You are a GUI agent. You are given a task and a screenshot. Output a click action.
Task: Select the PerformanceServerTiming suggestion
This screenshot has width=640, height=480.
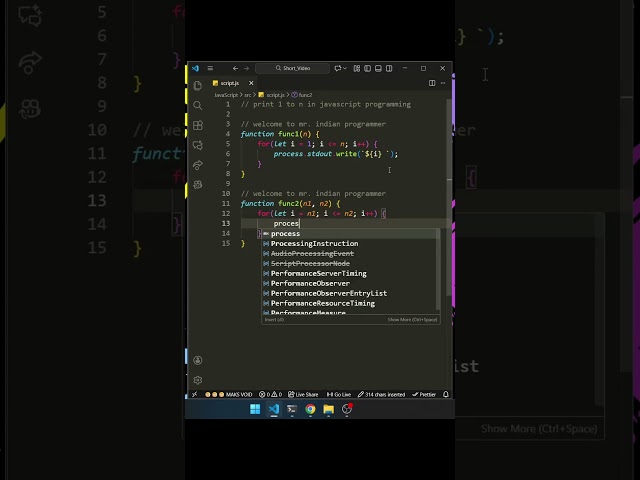[x=349, y=273]
